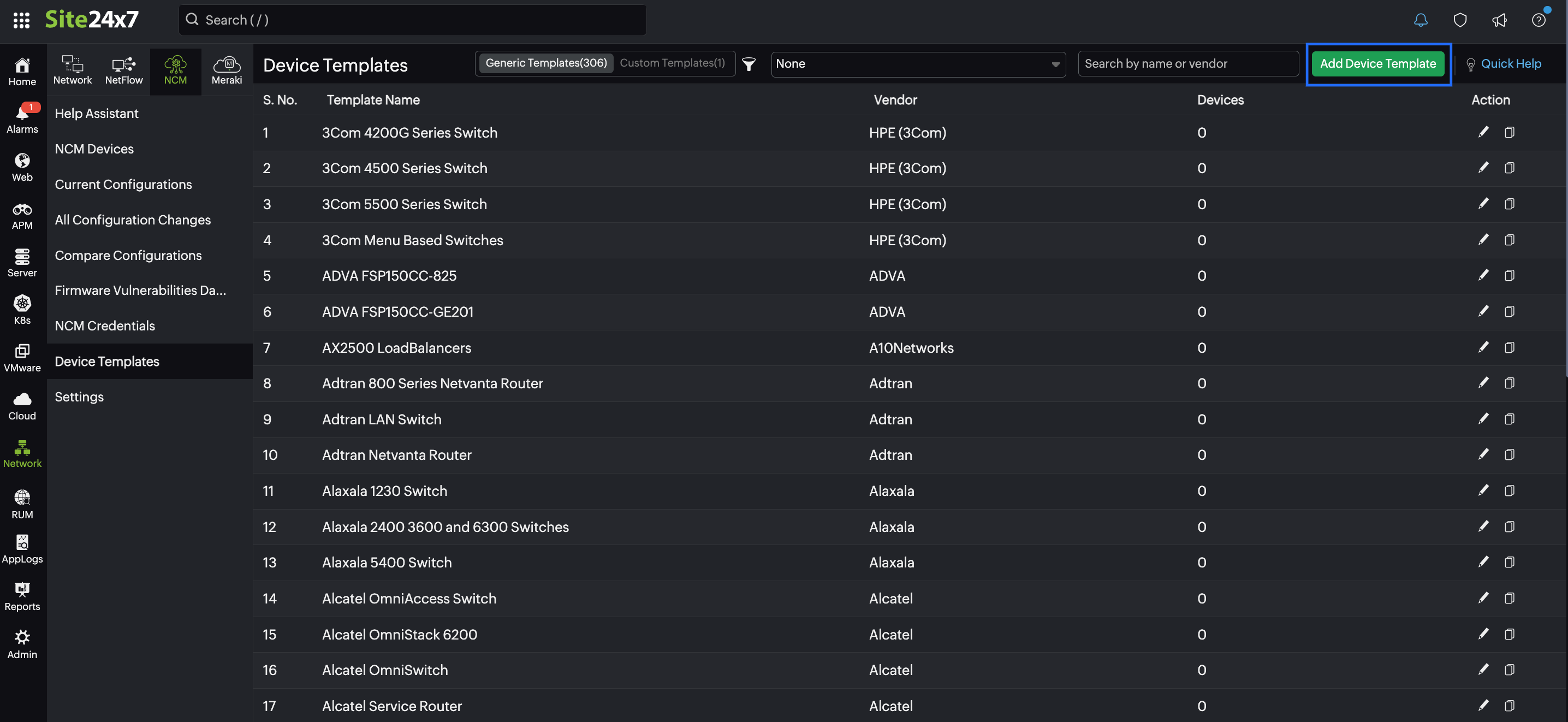
Task: Open Compare Configurations menu item
Action: click(x=128, y=255)
